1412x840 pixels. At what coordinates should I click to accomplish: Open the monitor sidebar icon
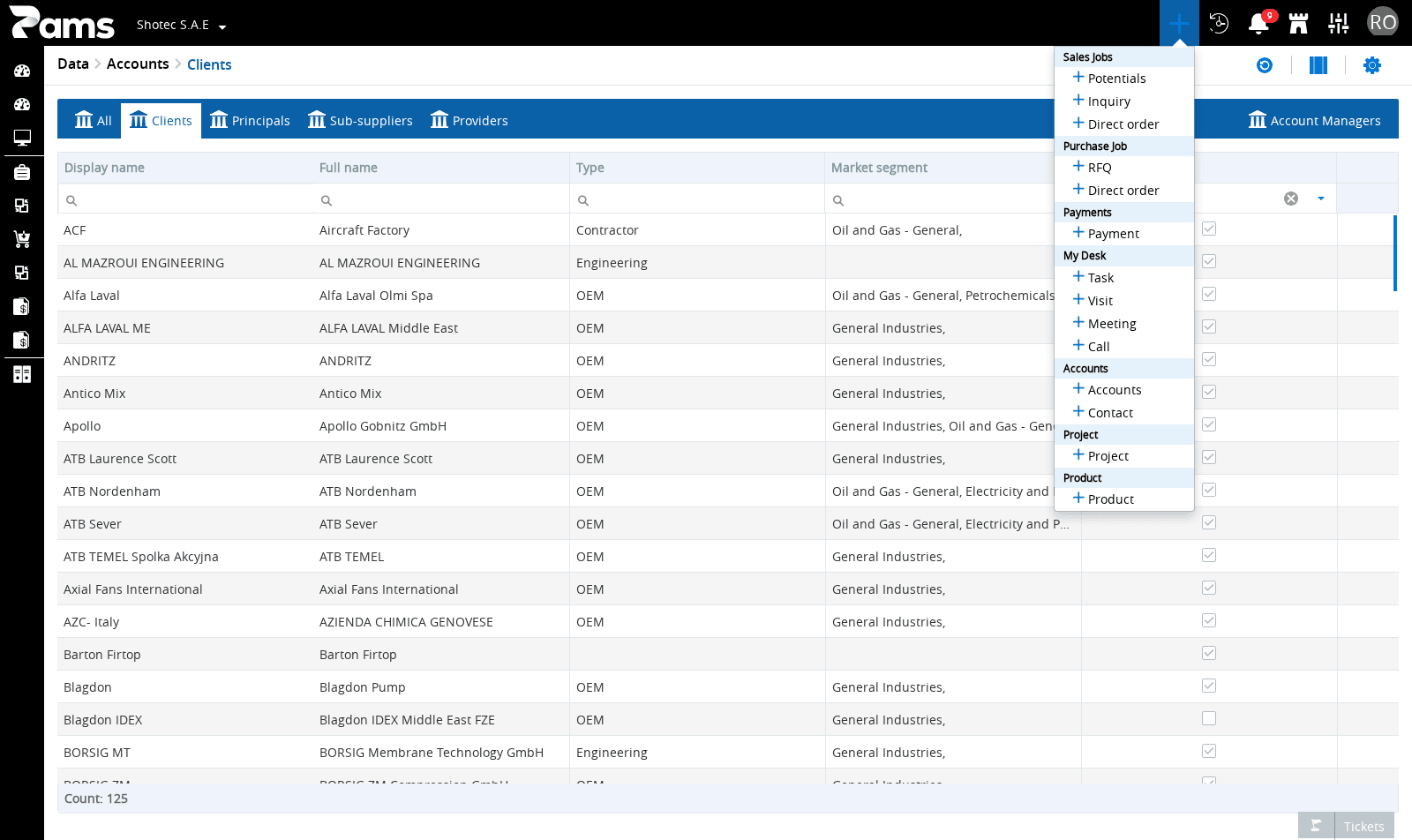22,138
